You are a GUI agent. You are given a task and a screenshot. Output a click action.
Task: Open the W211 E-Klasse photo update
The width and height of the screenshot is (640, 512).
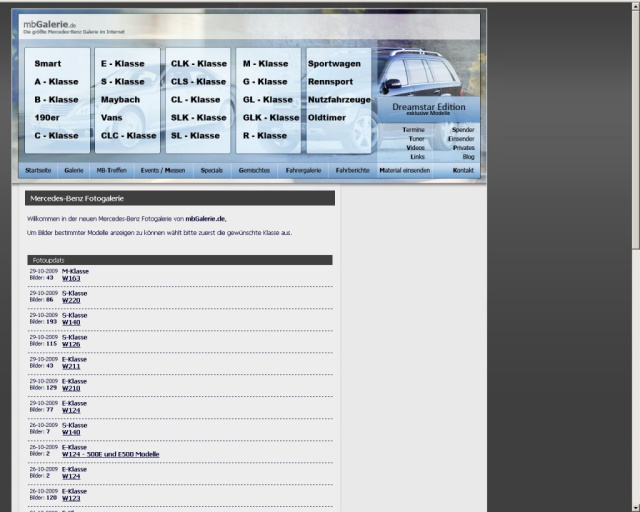click(71, 367)
